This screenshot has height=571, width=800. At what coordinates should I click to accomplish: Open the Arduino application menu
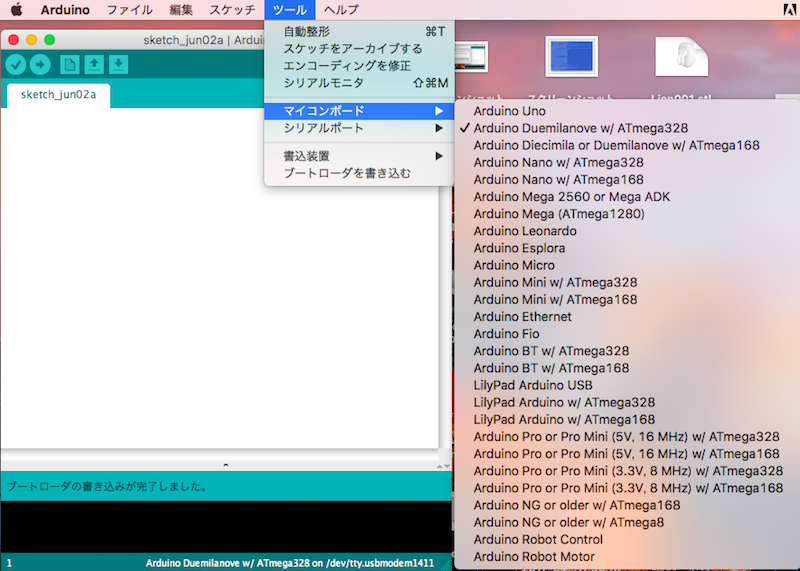(x=65, y=10)
